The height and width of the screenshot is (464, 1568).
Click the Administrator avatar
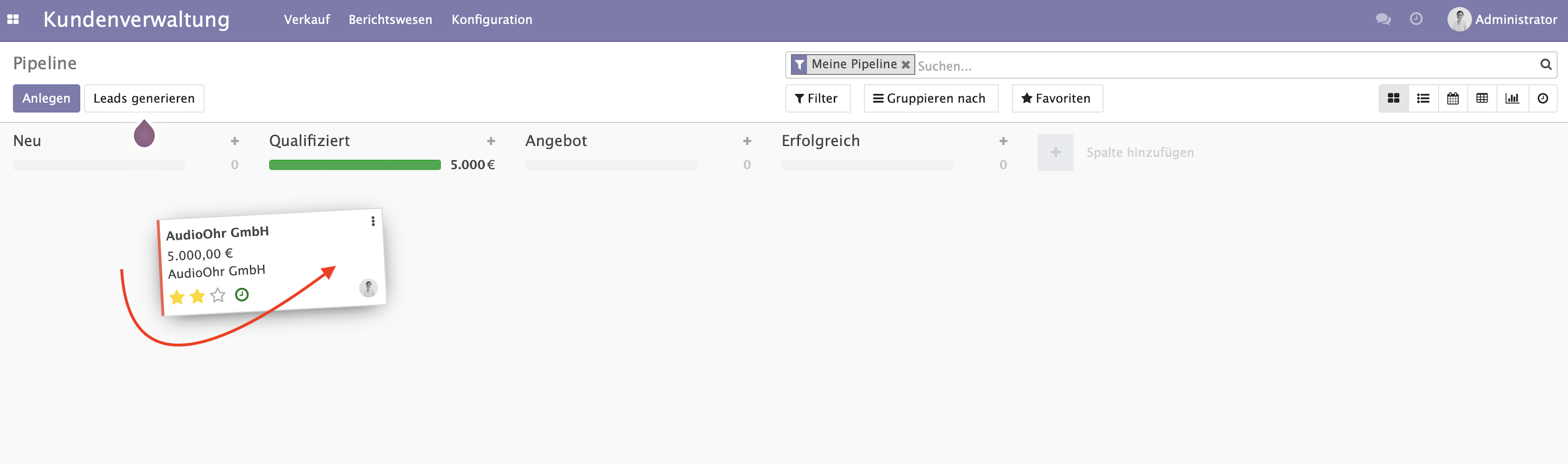[1459, 19]
